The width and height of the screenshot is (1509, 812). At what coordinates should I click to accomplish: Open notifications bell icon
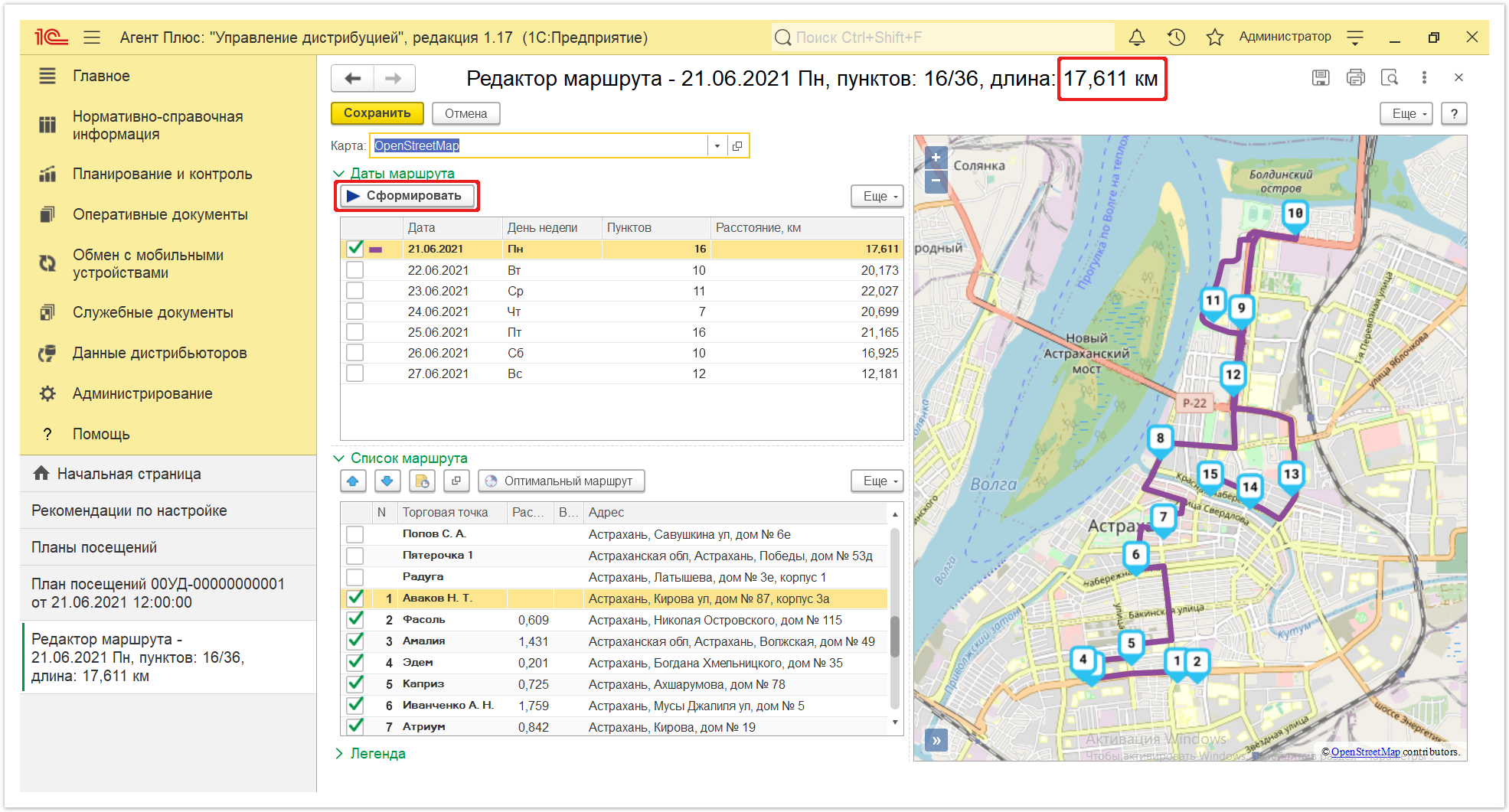coord(1137,37)
